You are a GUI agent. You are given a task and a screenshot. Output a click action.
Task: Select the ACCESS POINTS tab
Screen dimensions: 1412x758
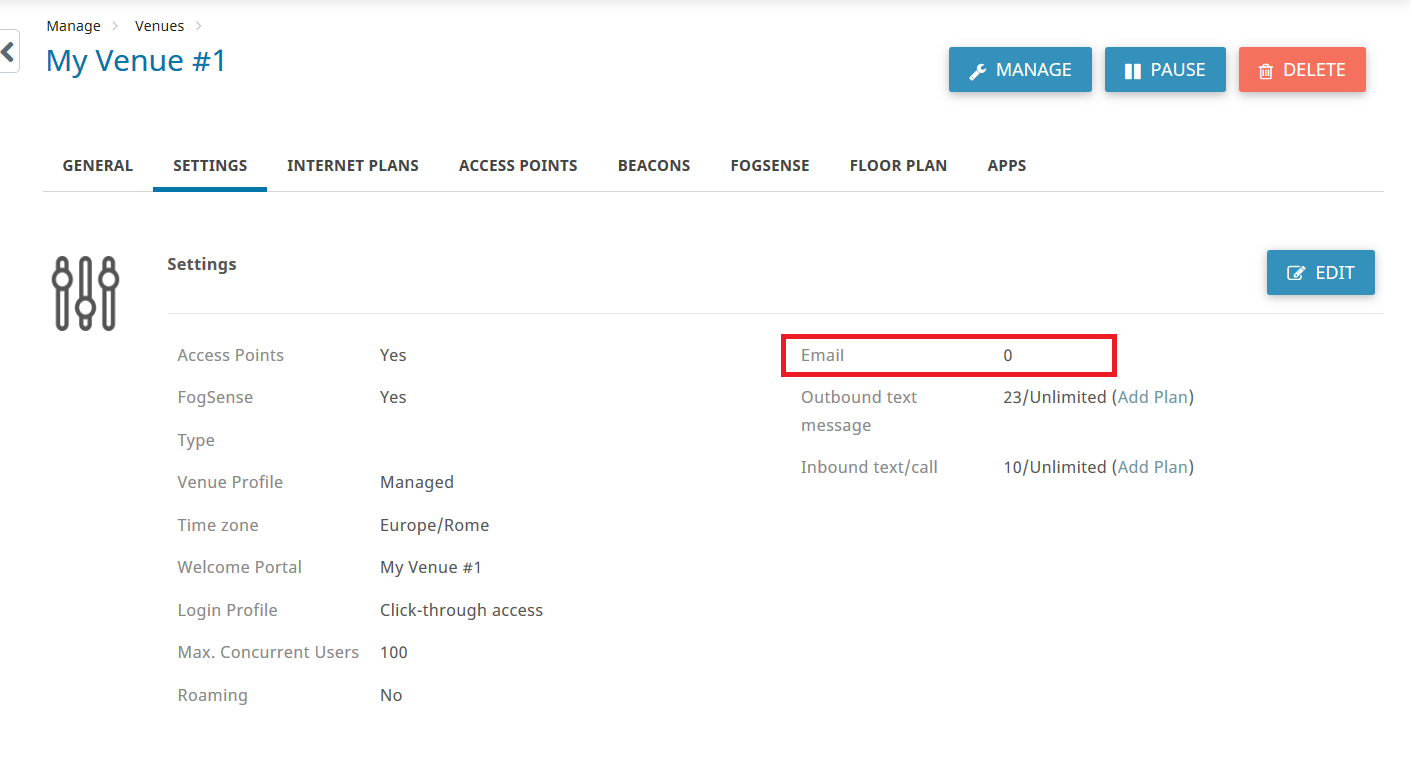point(518,165)
